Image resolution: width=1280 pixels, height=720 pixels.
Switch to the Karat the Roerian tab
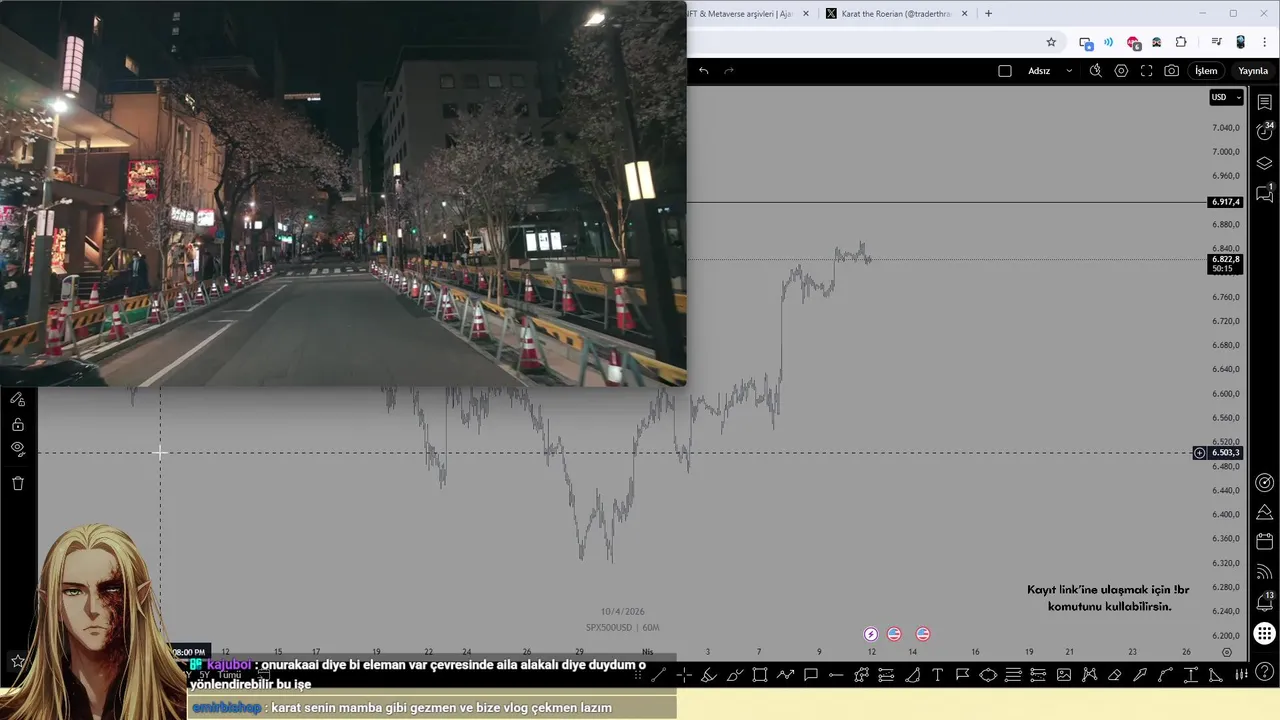pos(897,14)
